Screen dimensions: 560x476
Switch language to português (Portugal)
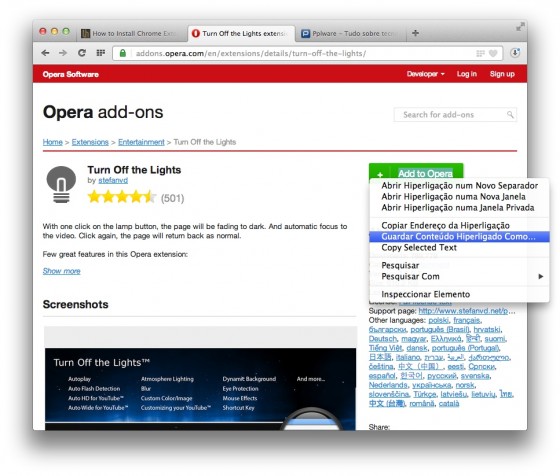pos(465,348)
